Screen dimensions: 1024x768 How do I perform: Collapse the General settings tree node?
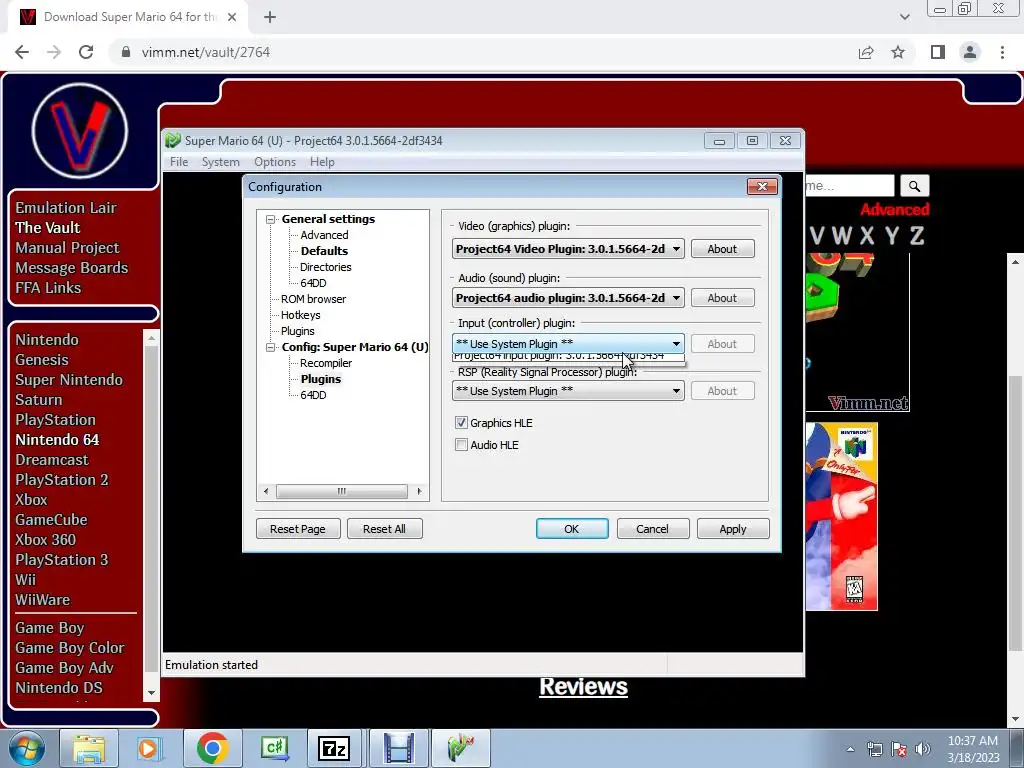coord(270,219)
